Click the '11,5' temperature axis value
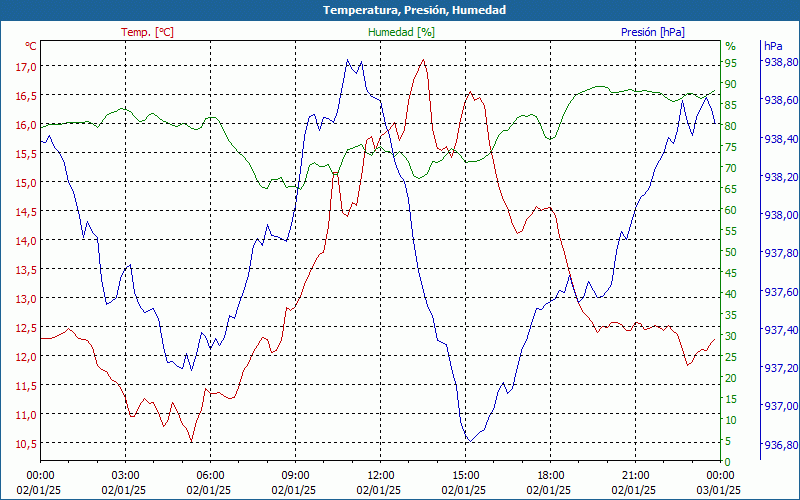The image size is (800, 500). tap(24, 386)
